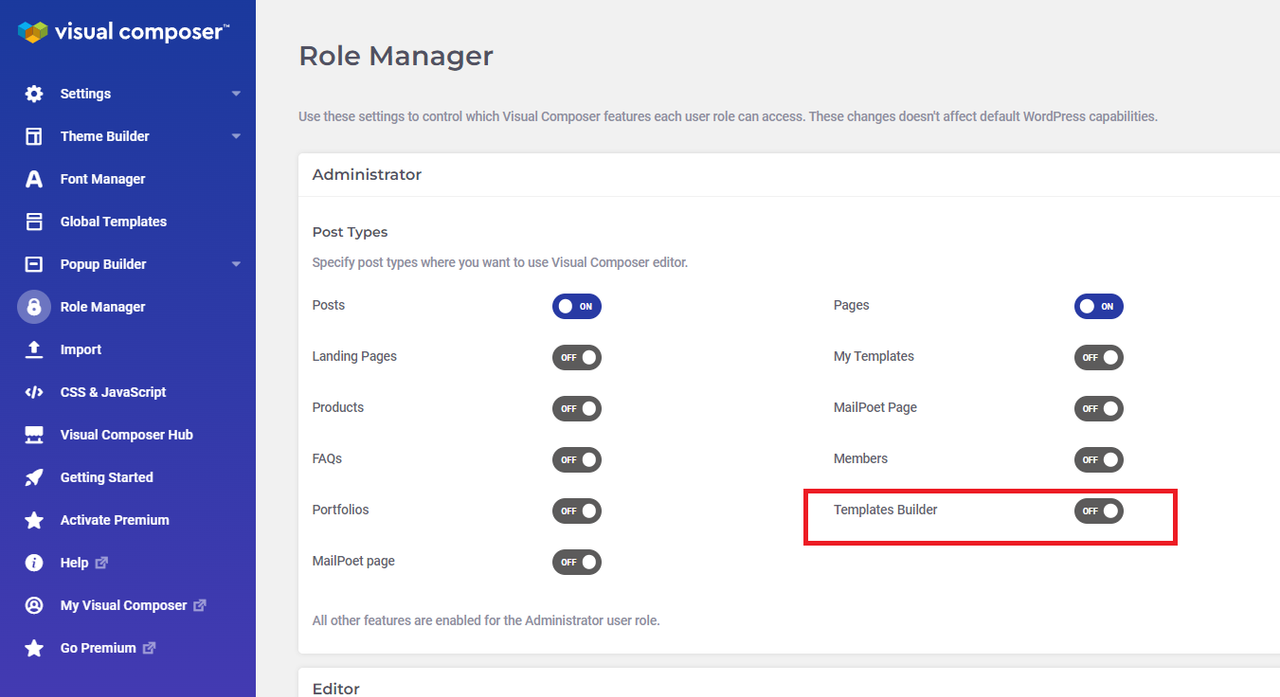Viewport: 1280px width, 697px height.
Task: Click the Help info icon
Action: coord(34,563)
